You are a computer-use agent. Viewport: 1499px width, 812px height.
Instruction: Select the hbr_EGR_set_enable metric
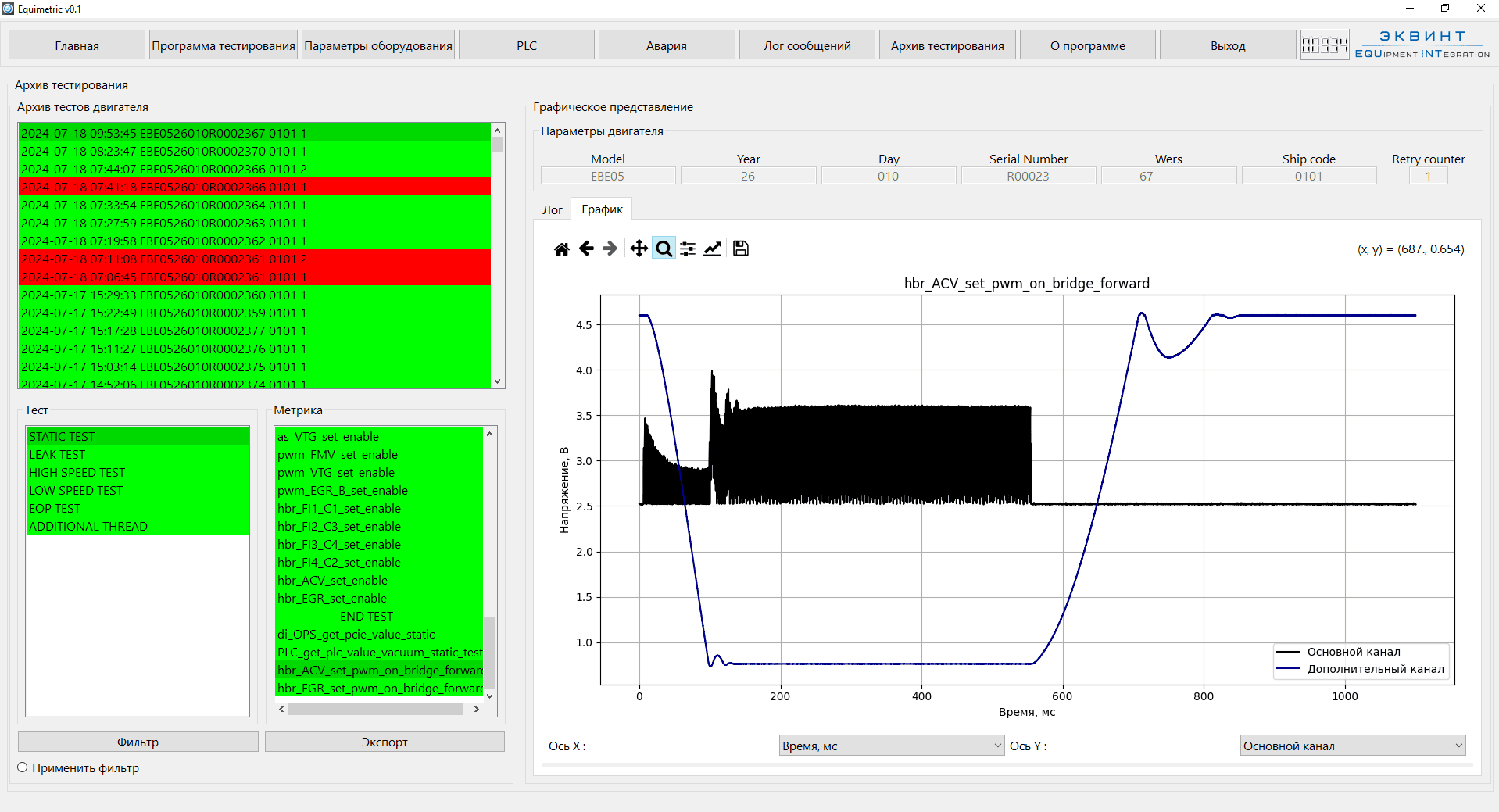[x=332, y=598]
